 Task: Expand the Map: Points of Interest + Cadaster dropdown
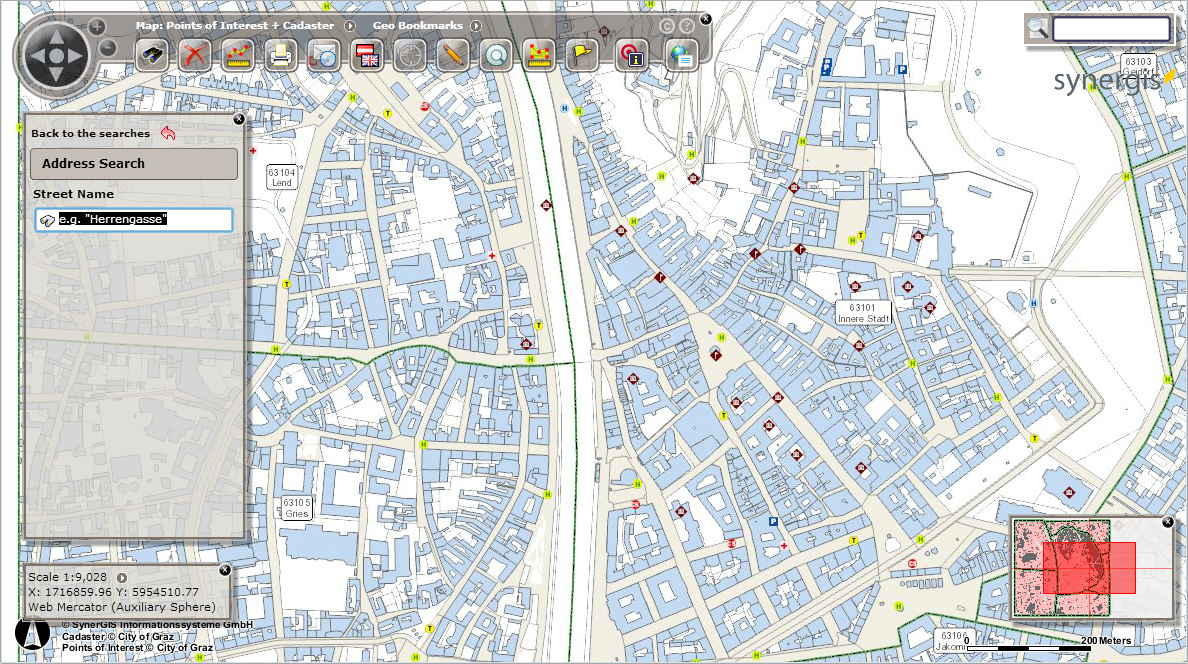point(351,25)
